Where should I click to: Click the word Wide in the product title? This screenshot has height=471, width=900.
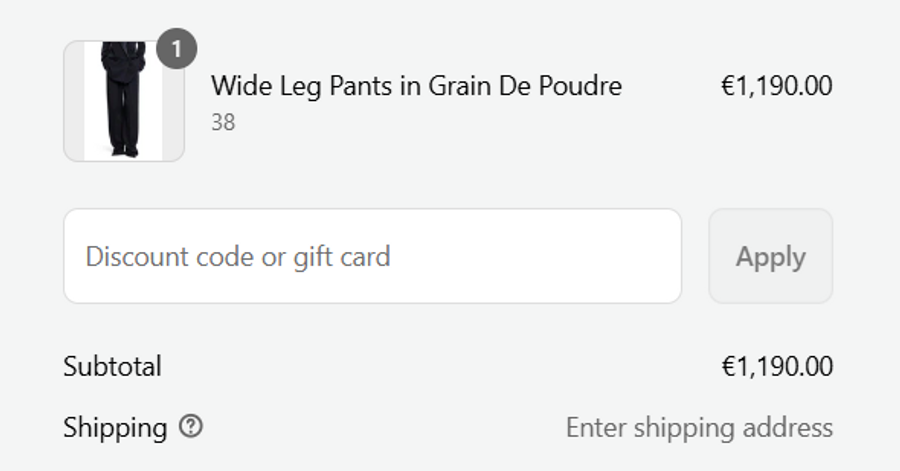pyautogui.click(x=236, y=86)
